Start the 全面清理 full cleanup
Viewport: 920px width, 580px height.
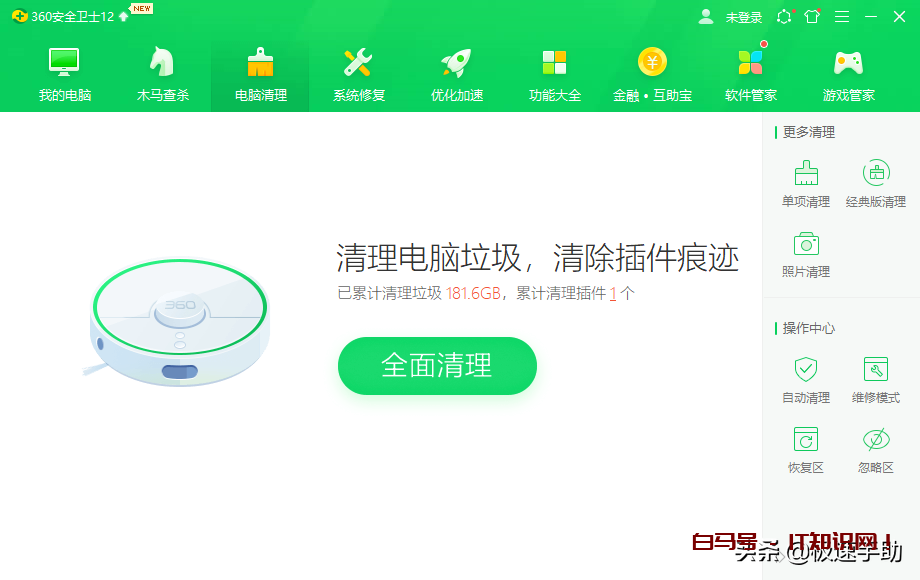click(437, 365)
